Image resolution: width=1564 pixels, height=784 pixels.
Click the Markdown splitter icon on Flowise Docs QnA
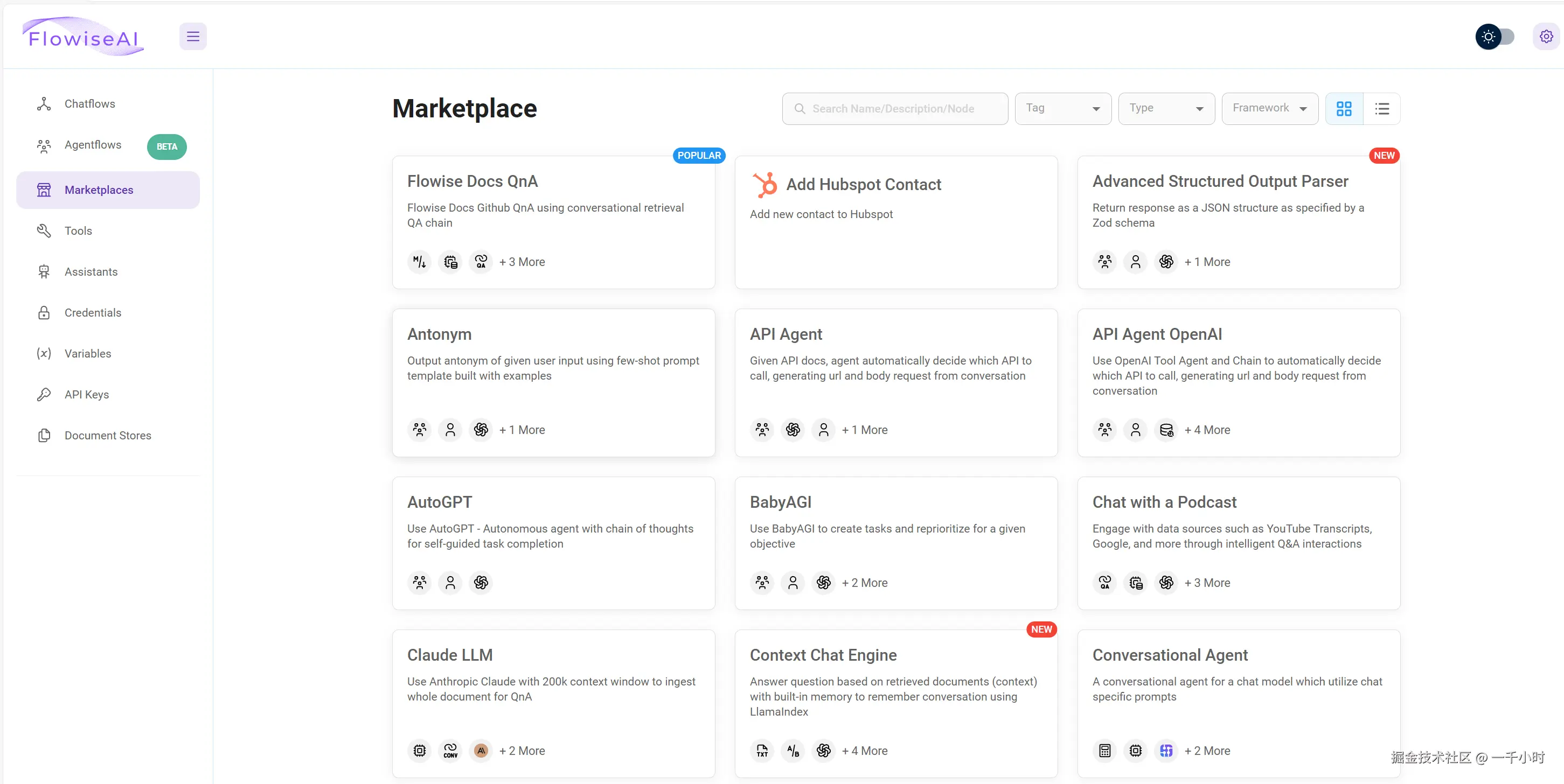pos(420,262)
